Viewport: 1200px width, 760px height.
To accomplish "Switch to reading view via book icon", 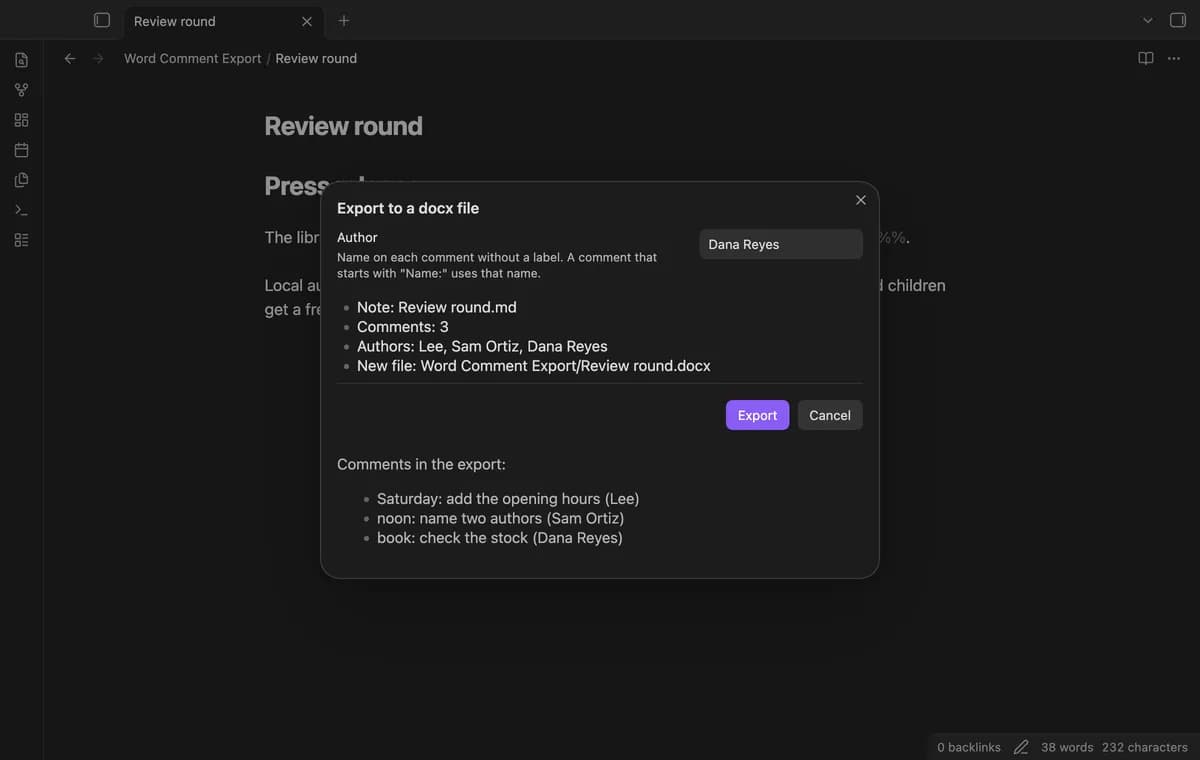I will click(1146, 58).
